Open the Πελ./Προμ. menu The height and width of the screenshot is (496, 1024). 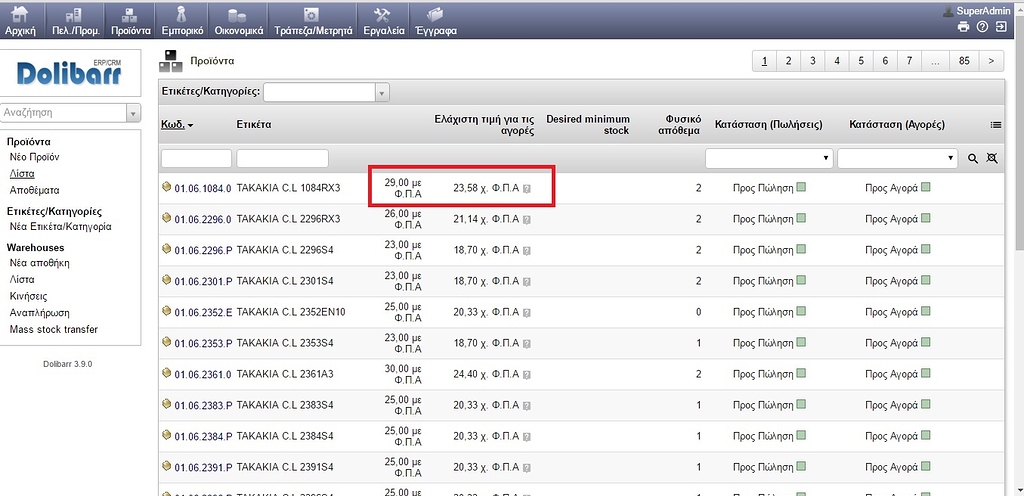75,20
